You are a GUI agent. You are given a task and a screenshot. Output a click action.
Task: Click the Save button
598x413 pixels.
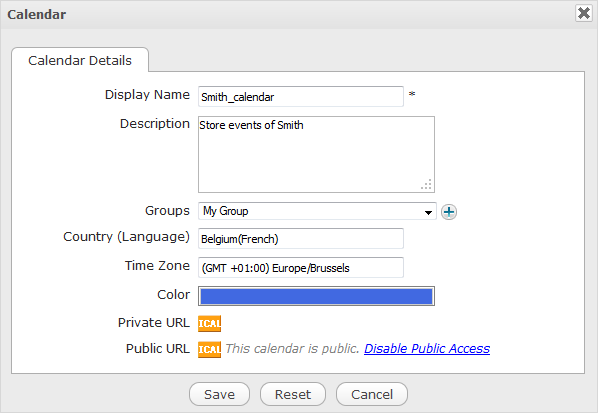[219, 394]
